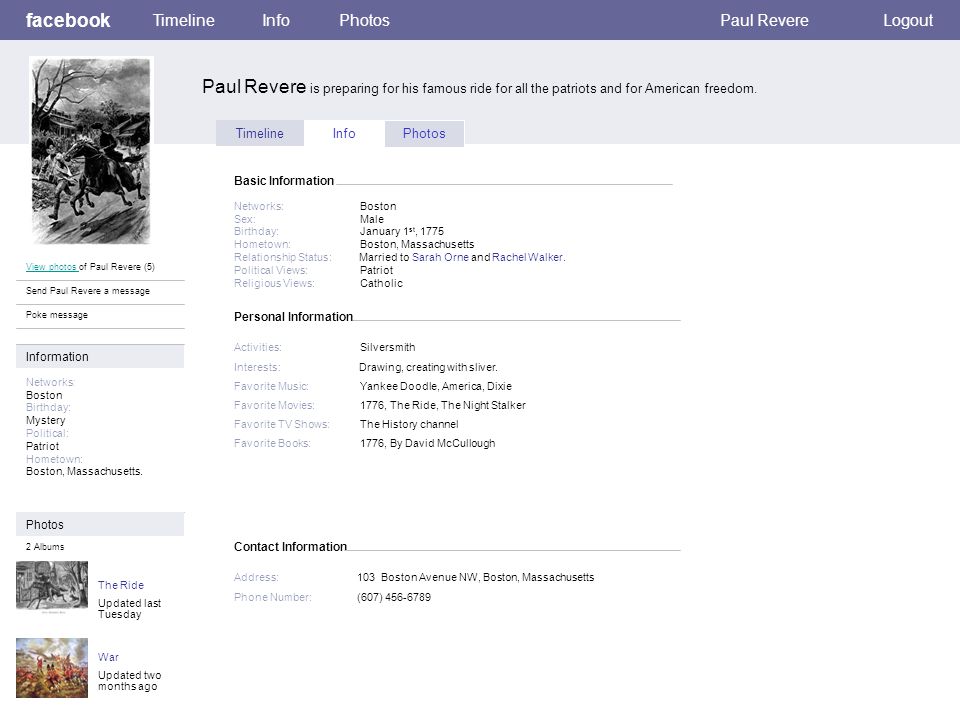Viewport: 960px width, 720px height.
Task: Click the Paul Revere name in status line
Action: pos(254,86)
